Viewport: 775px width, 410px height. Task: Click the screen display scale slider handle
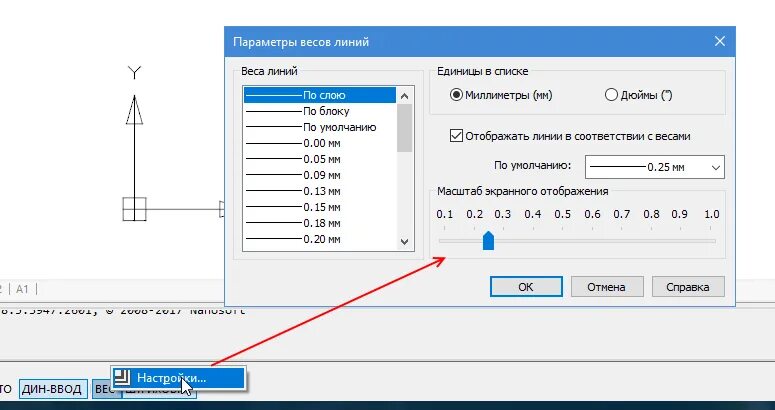[488, 241]
